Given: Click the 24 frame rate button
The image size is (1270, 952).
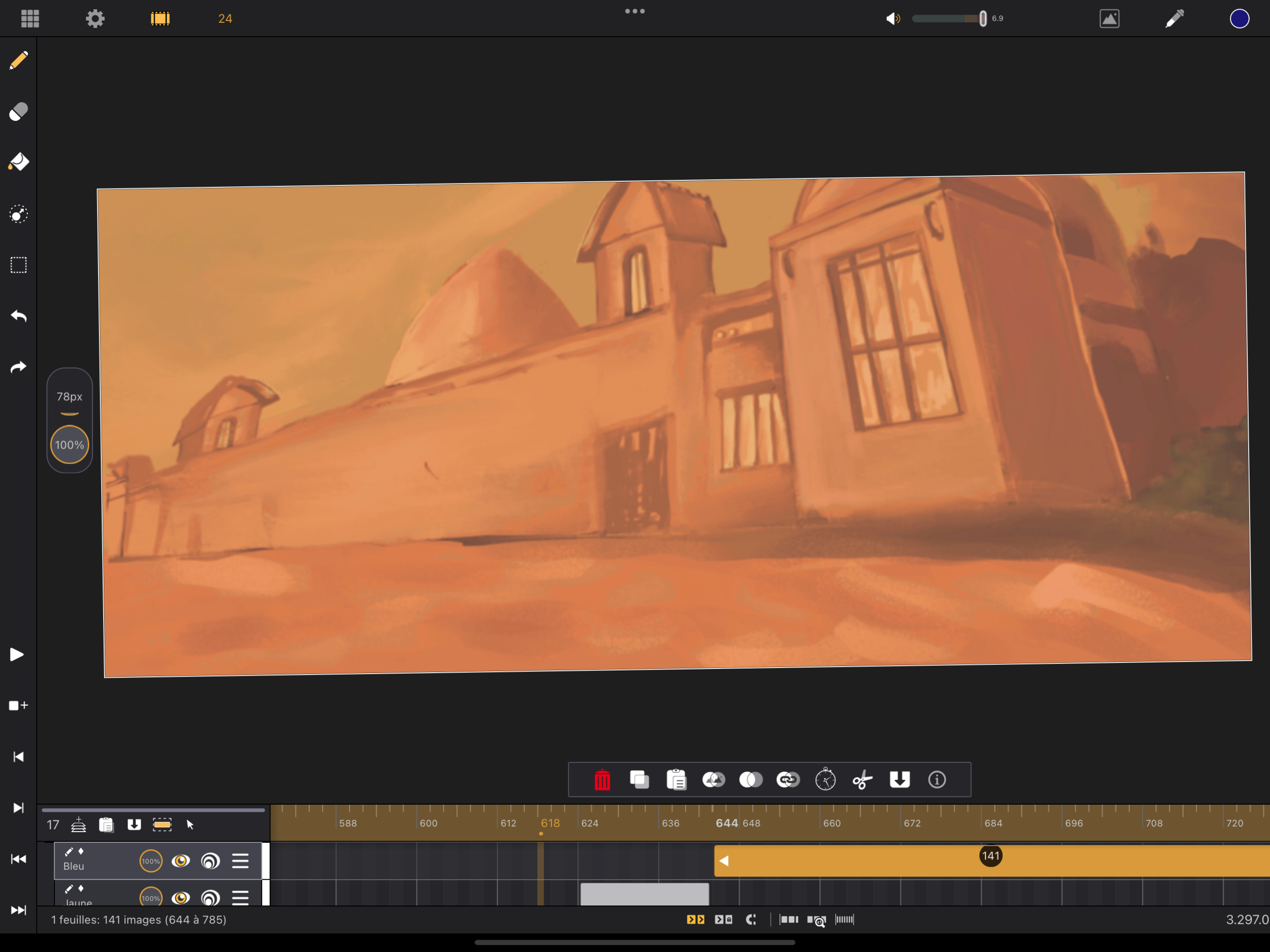Looking at the screenshot, I should coord(225,18).
